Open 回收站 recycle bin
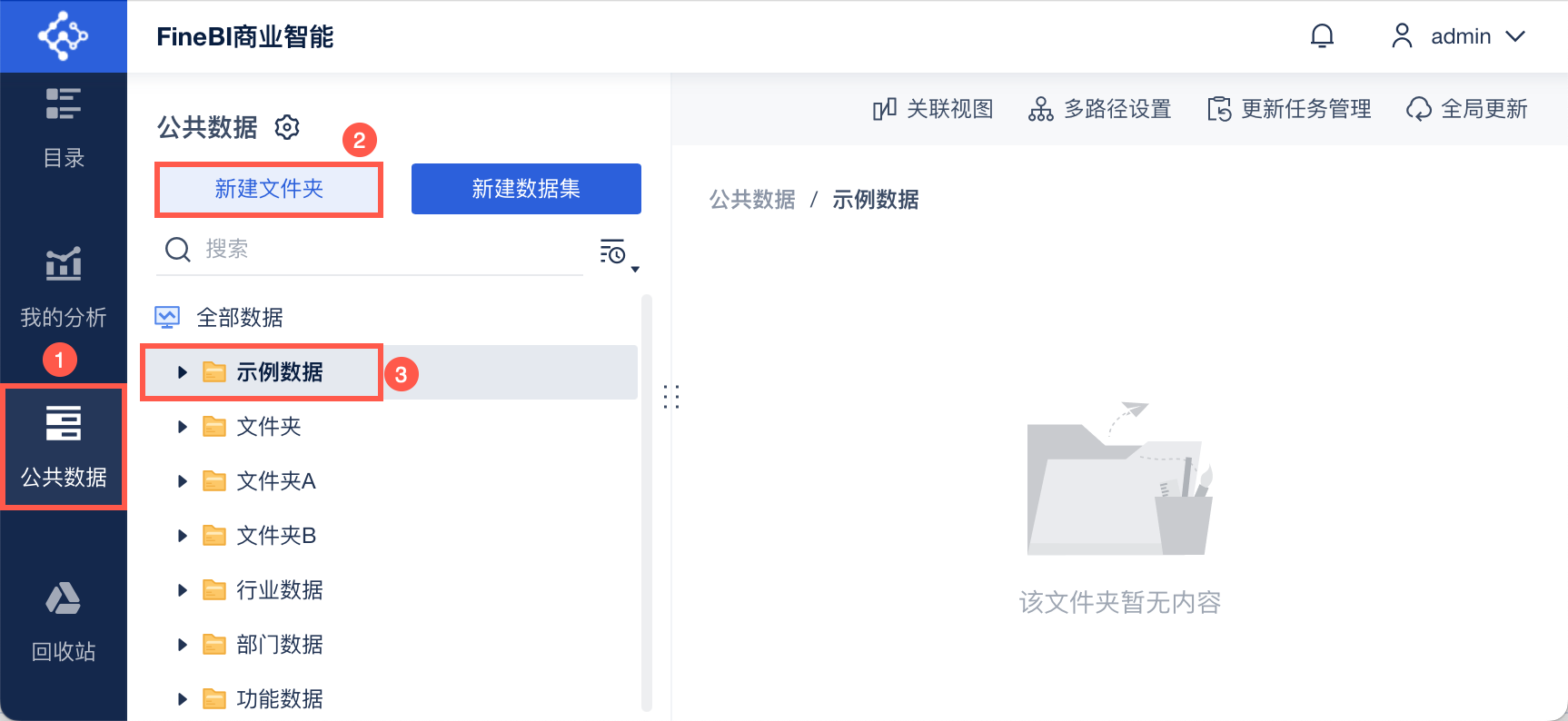This screenshot has width=1568, height=721. point(64,622)
